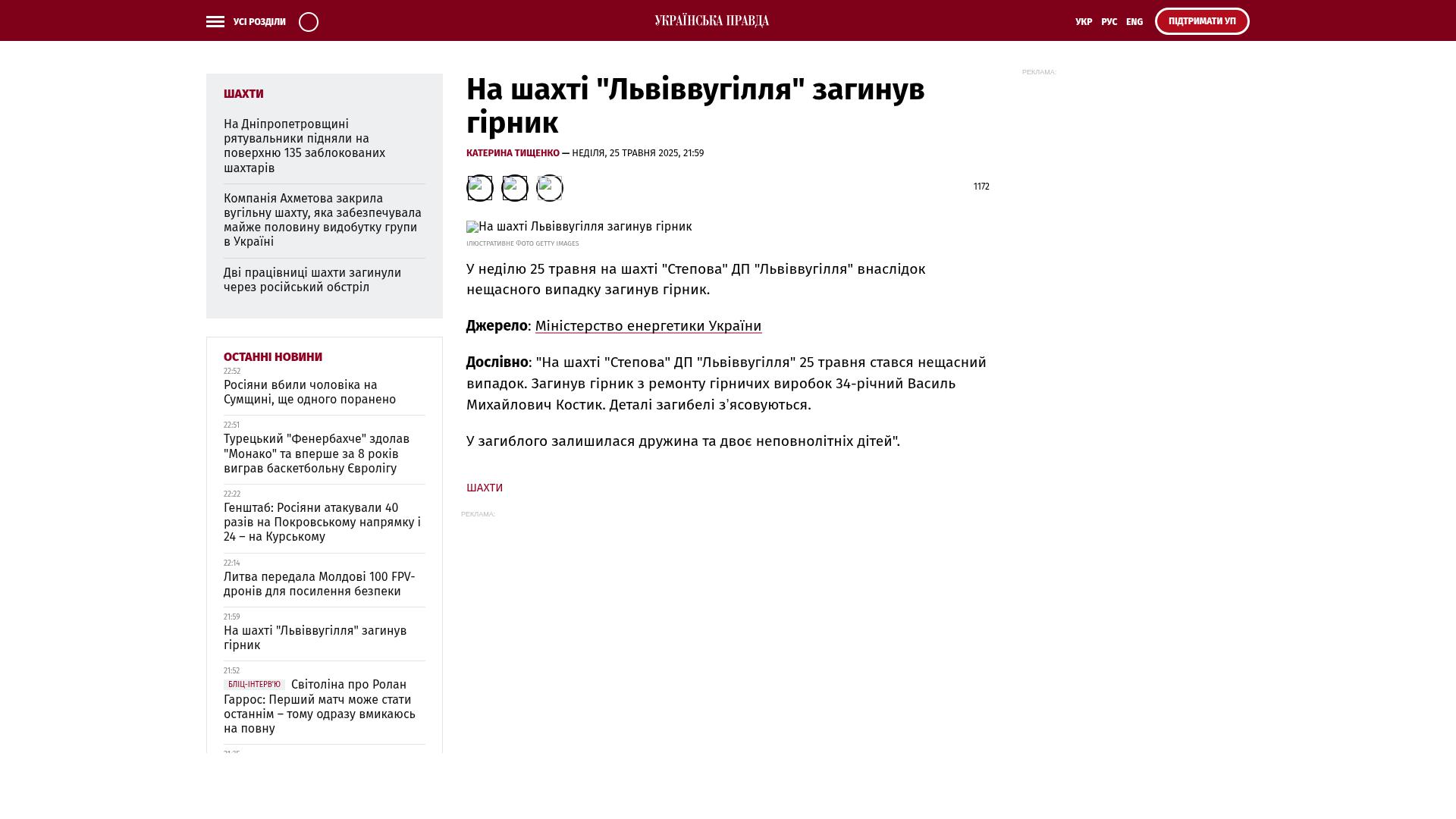Open Fenerbahce Euroleague win news item

[x=316, y=453]
